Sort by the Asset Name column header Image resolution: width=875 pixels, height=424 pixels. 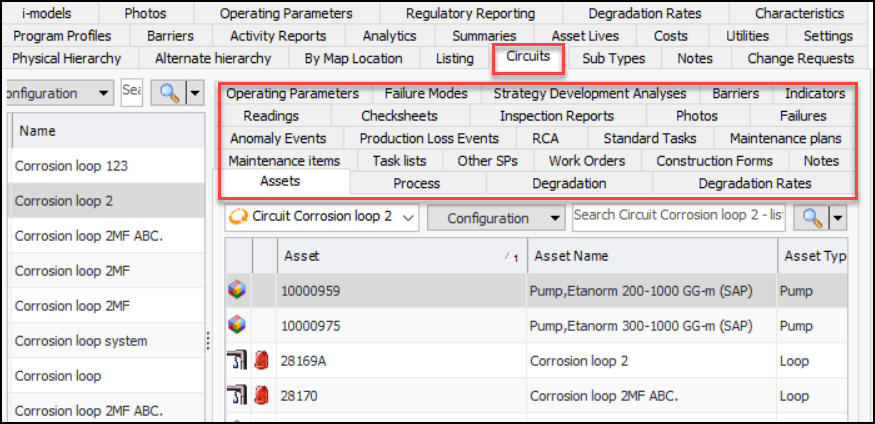pos(650,256)
